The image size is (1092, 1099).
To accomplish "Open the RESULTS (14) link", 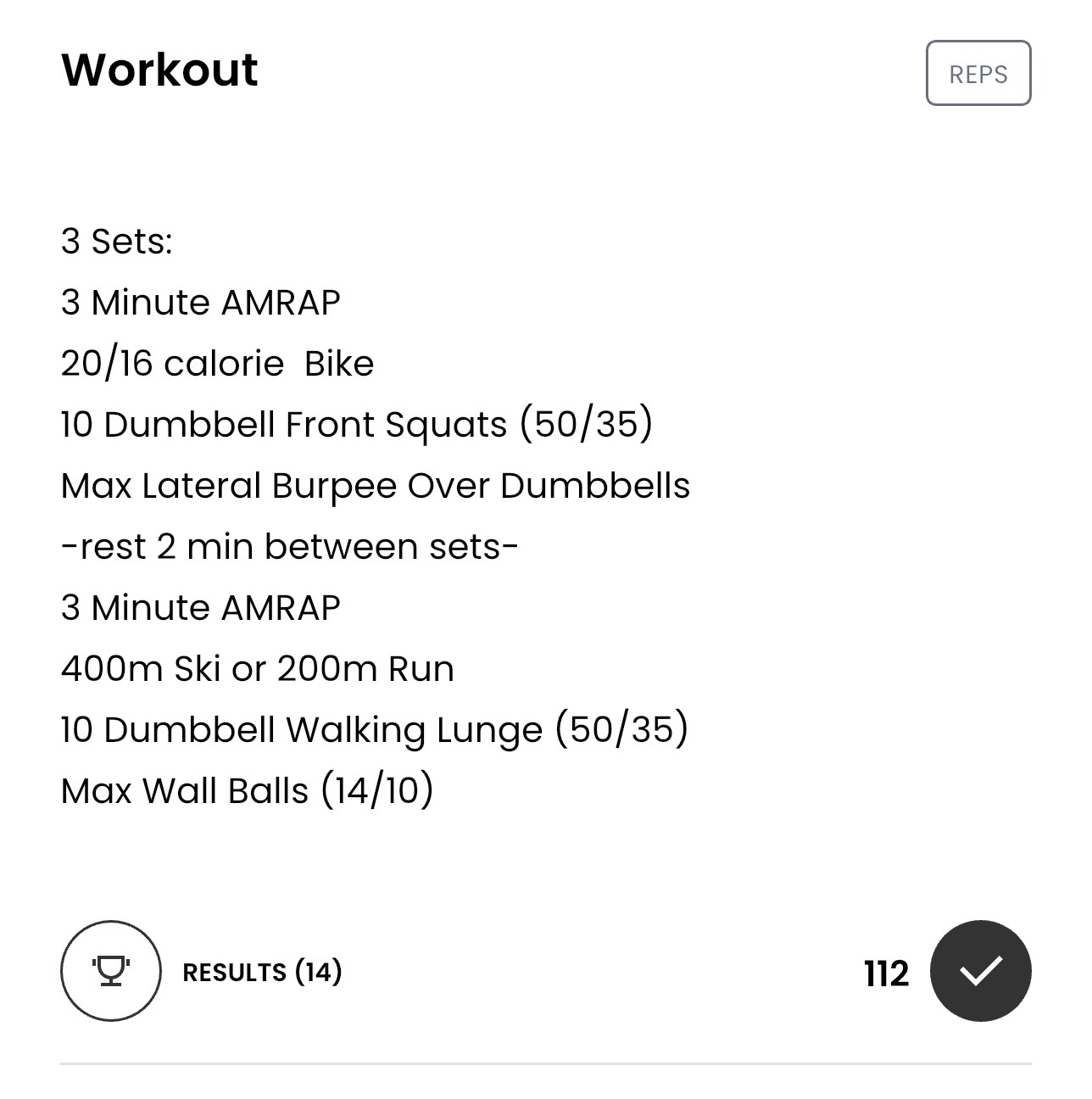I will pos(262,972).
